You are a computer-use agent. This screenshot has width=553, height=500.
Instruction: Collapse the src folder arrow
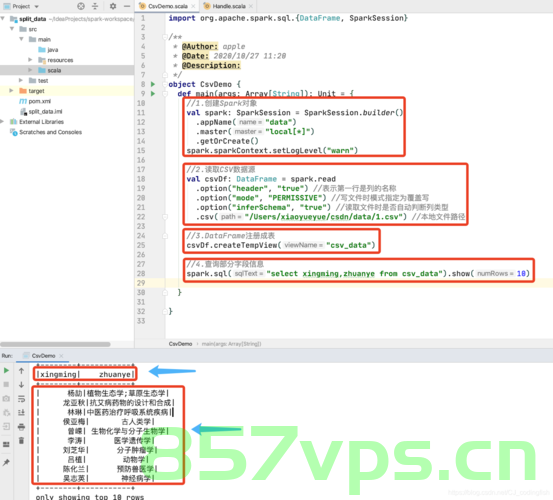(12, 29)
